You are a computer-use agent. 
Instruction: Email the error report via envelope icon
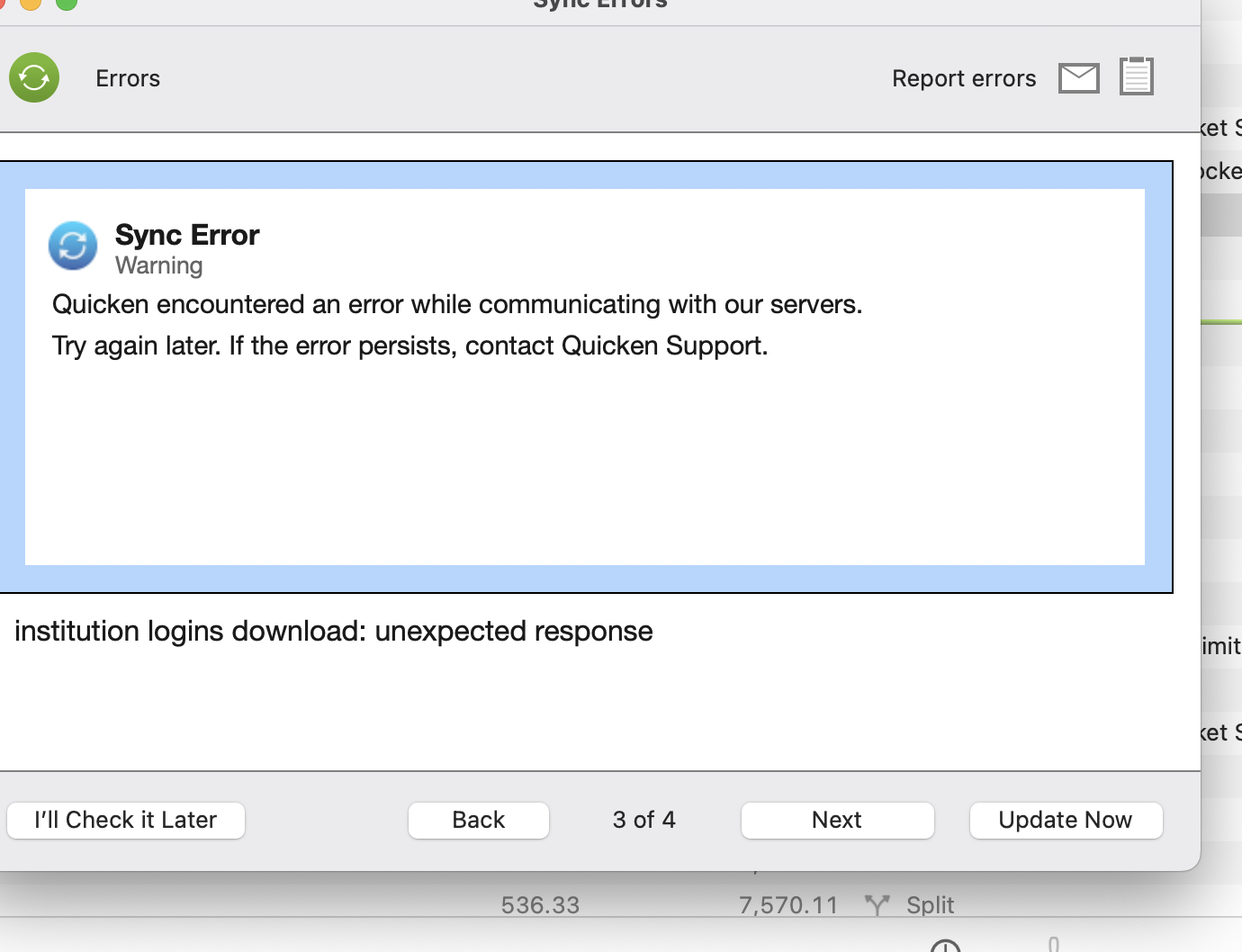point(1078,78)
